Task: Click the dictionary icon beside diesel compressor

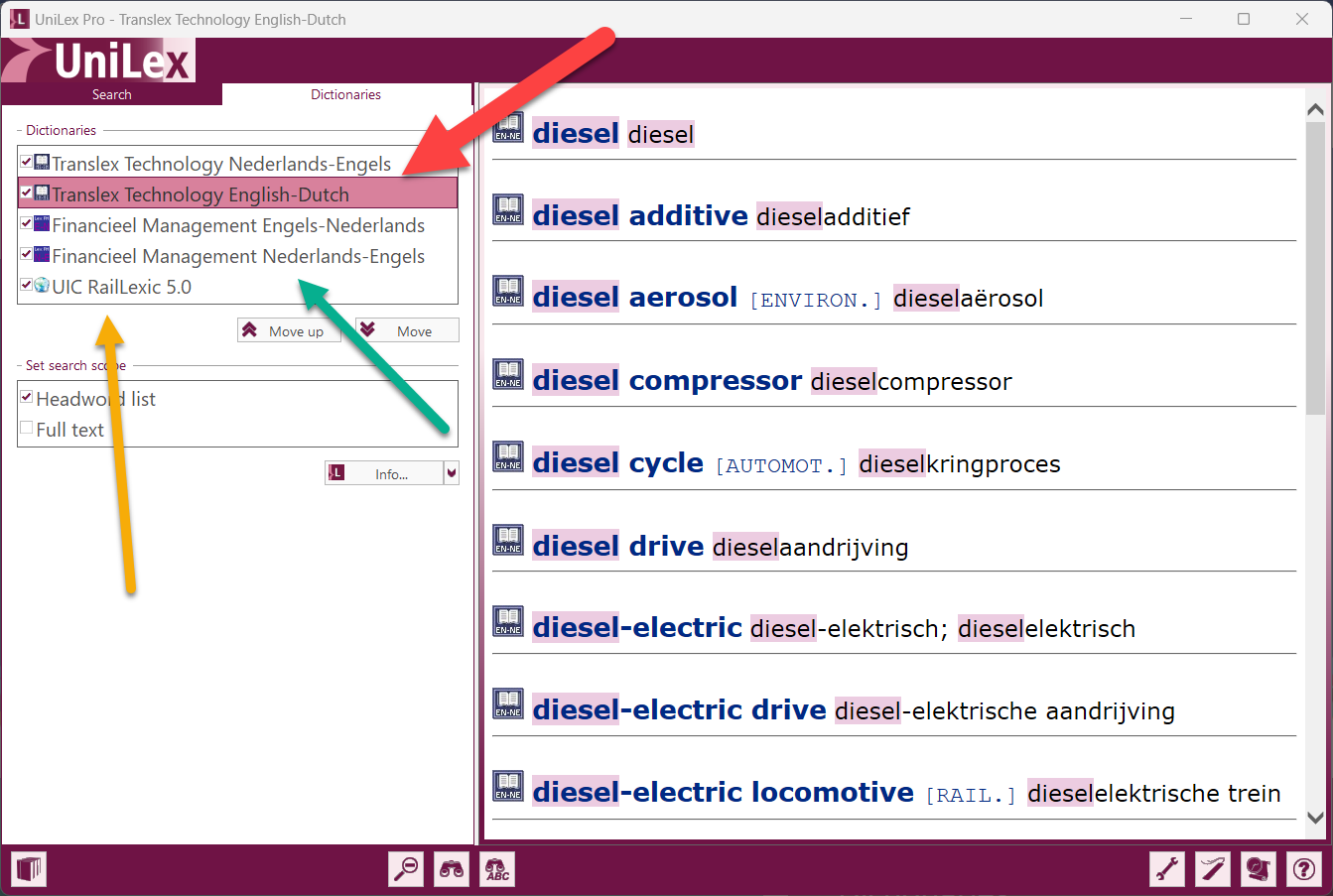Action: click(508, 376)
